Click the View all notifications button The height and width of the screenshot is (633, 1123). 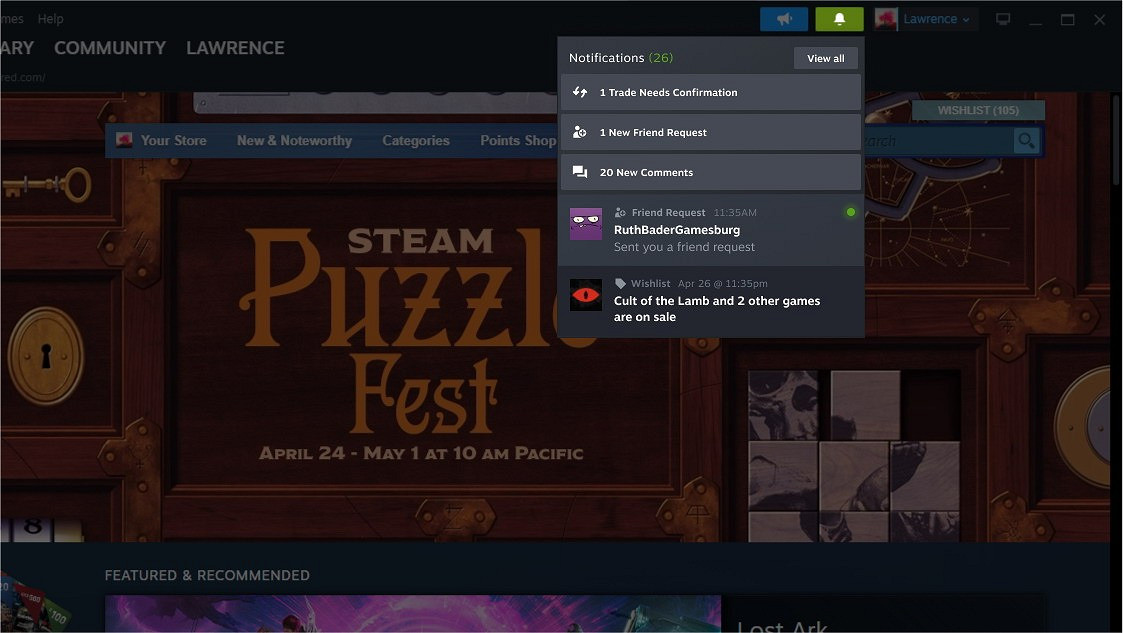click(x=825, y=57)
